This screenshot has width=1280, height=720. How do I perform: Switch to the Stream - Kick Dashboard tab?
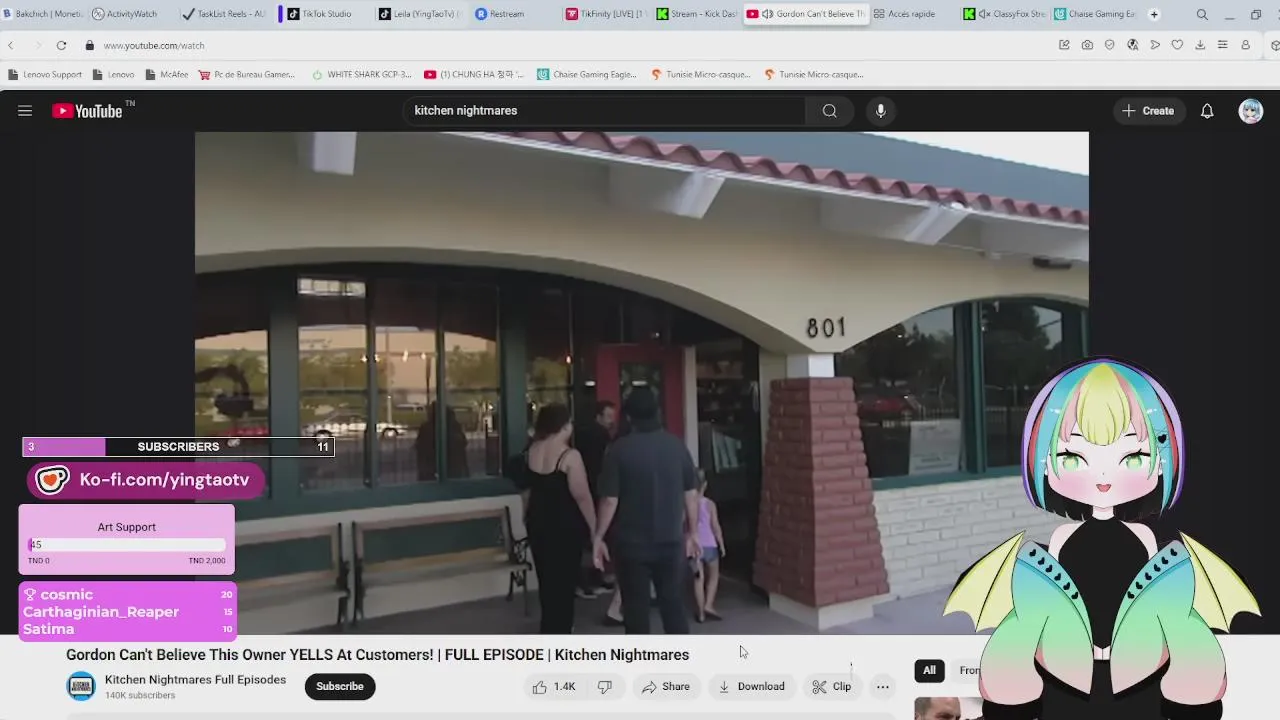pos(696,14)
